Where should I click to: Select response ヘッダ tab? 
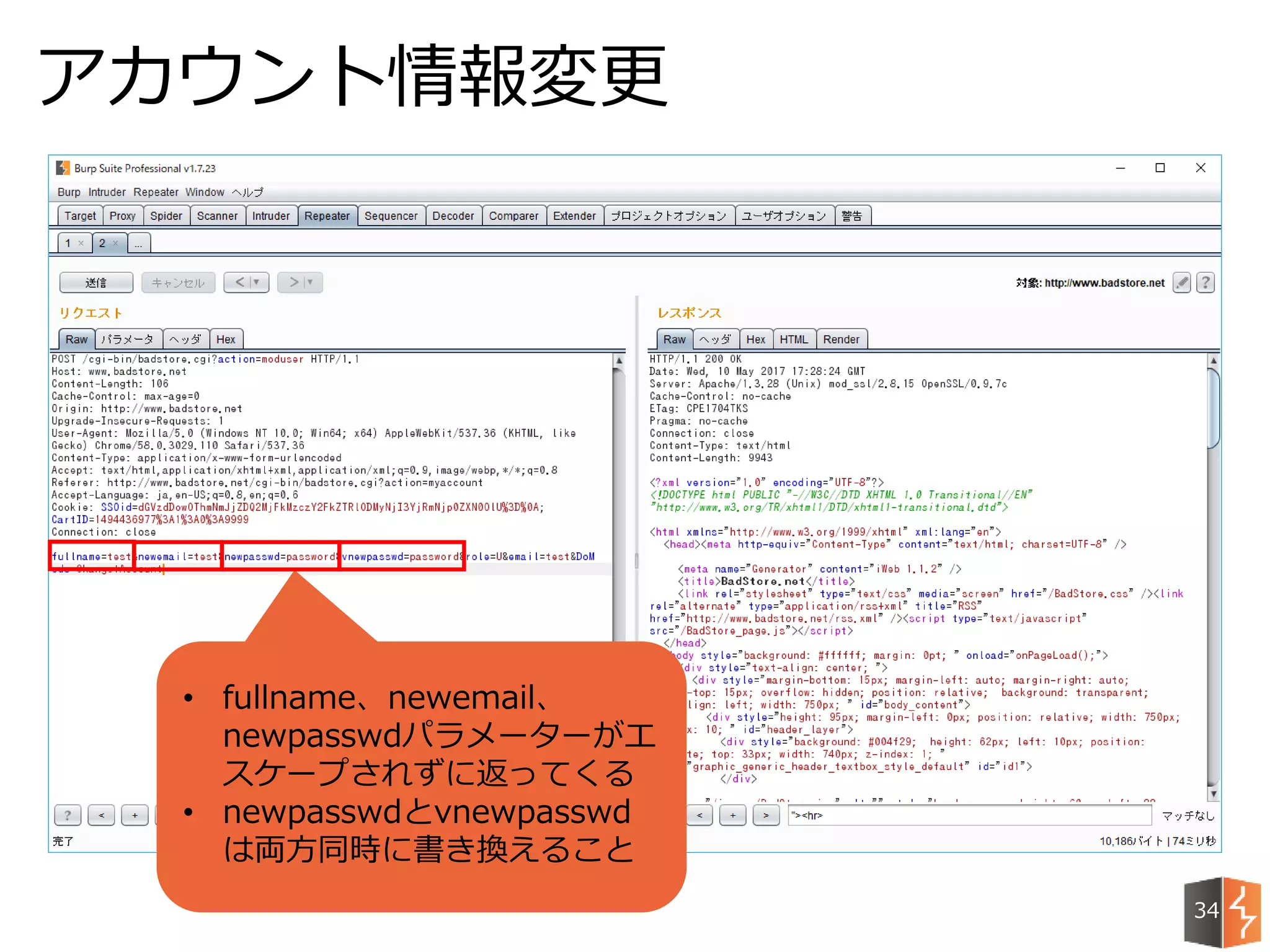(716, 339)
